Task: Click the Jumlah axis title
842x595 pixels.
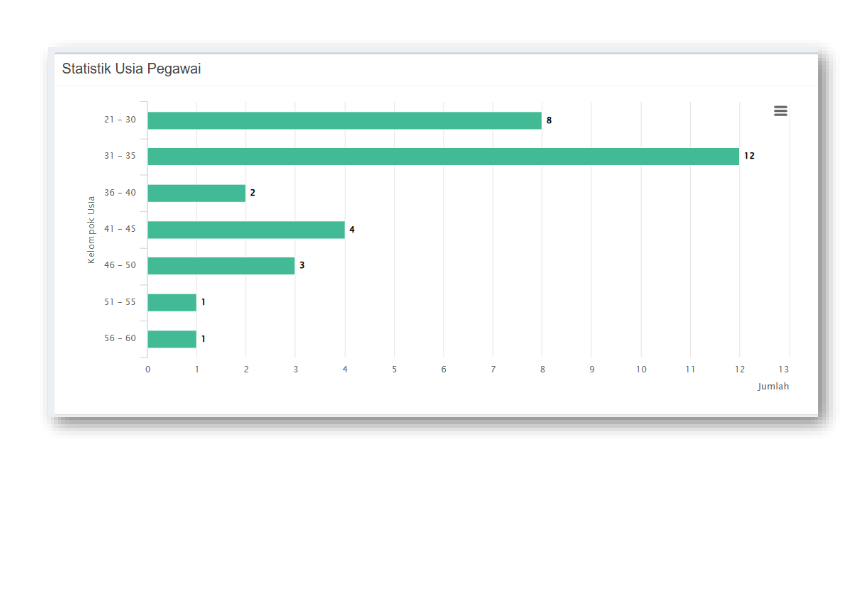Action: pyautogui.click(x=772, y=386)
